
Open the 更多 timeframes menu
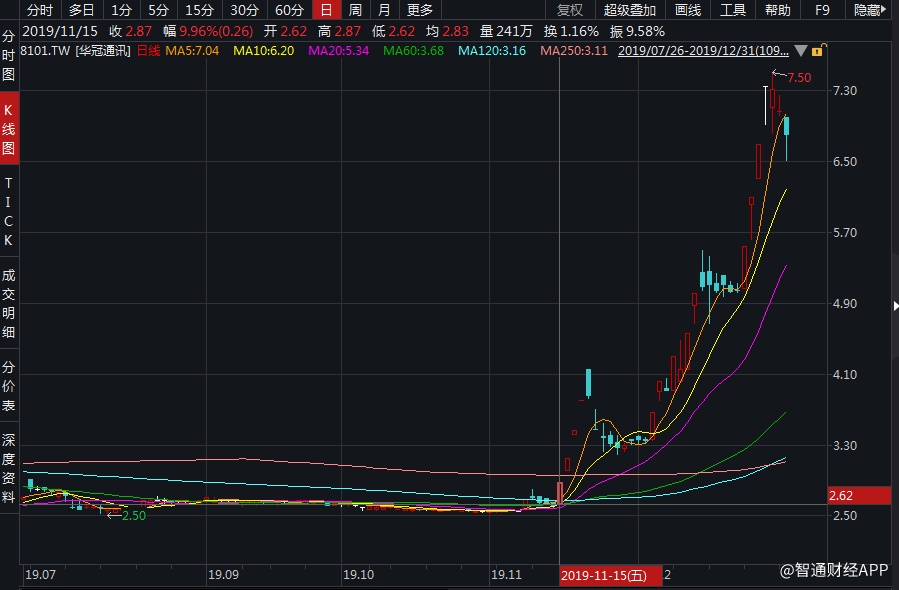[420, 10]
